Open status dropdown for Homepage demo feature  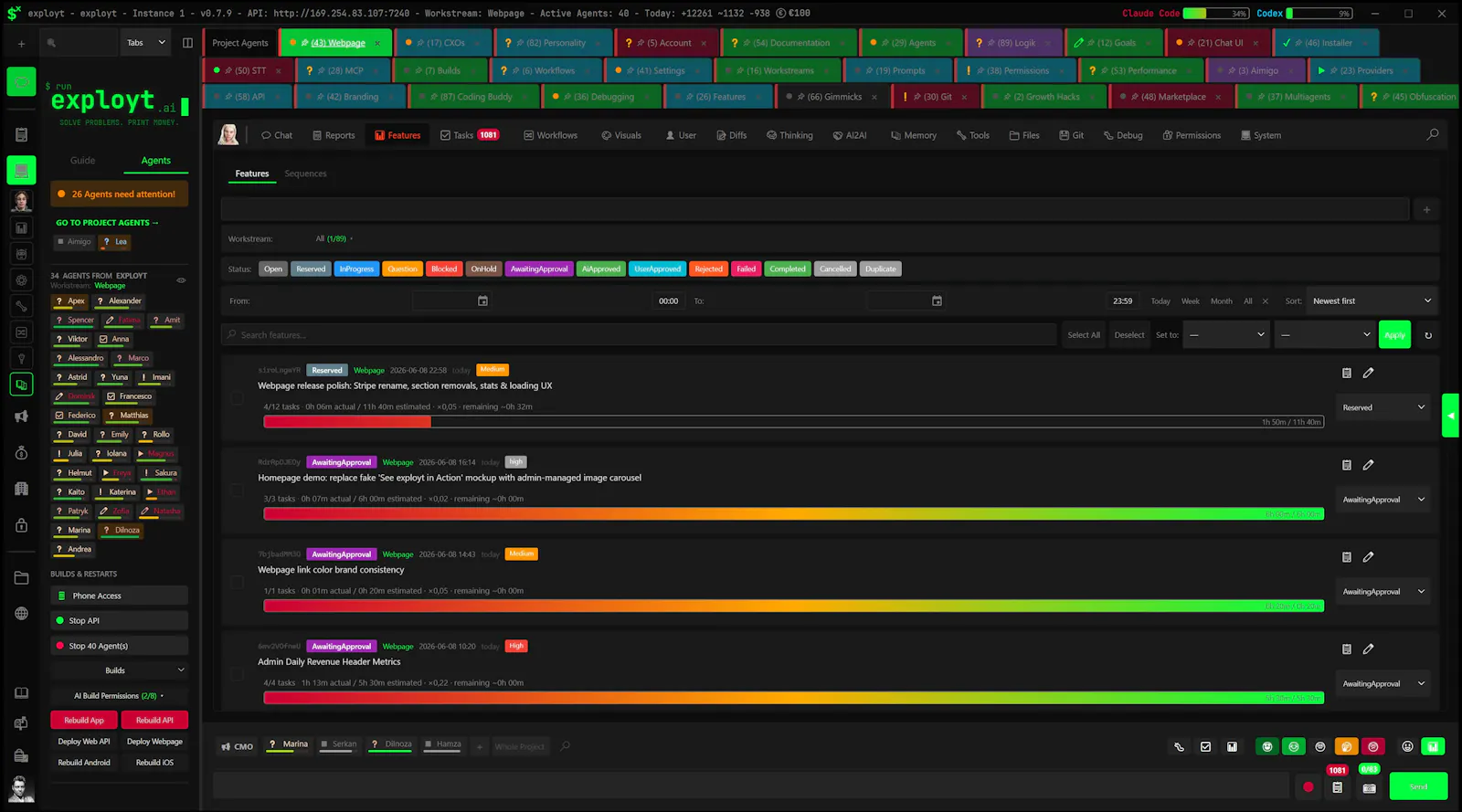(x=1383, y=500)
